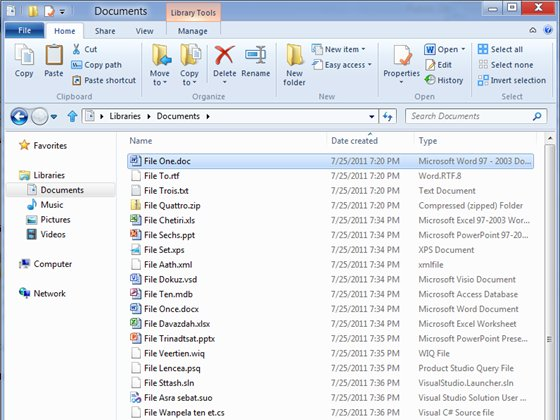The image size is (560, 420).
Task: Click the Invert selection option
Action: (x=512, y=80)
